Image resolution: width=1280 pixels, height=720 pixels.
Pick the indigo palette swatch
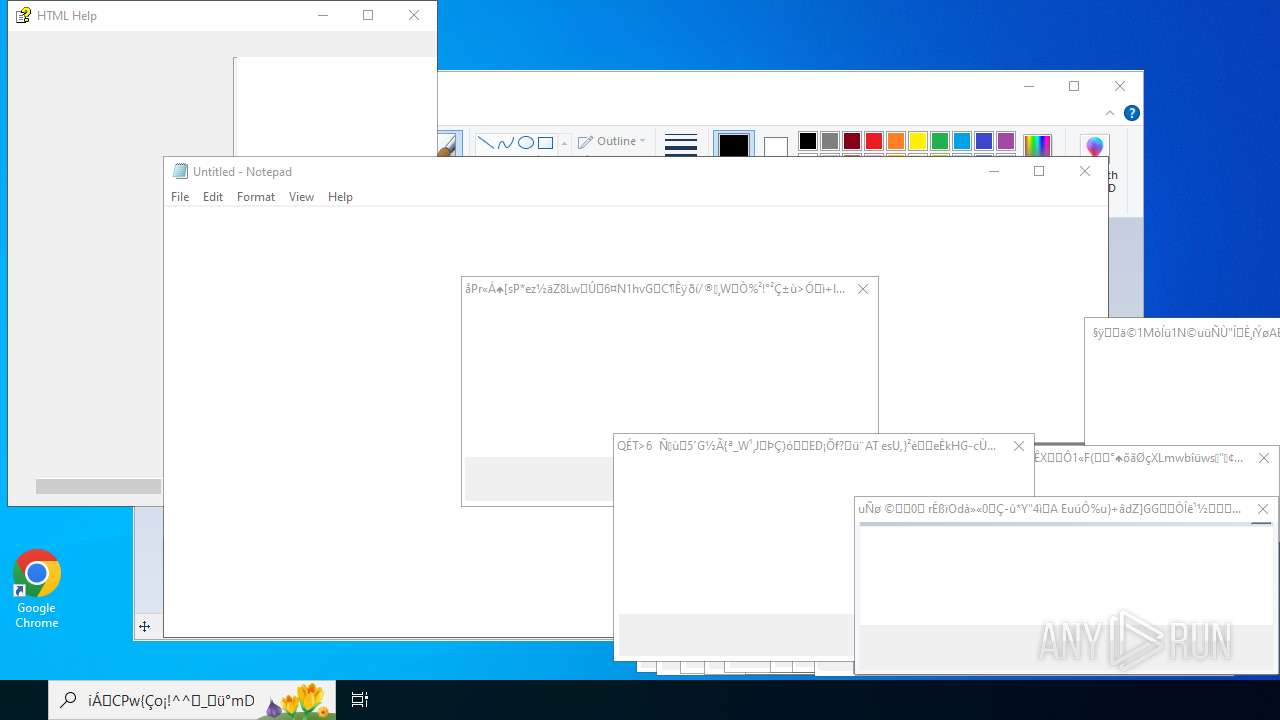pyautogui.click(x=984, y=141)
